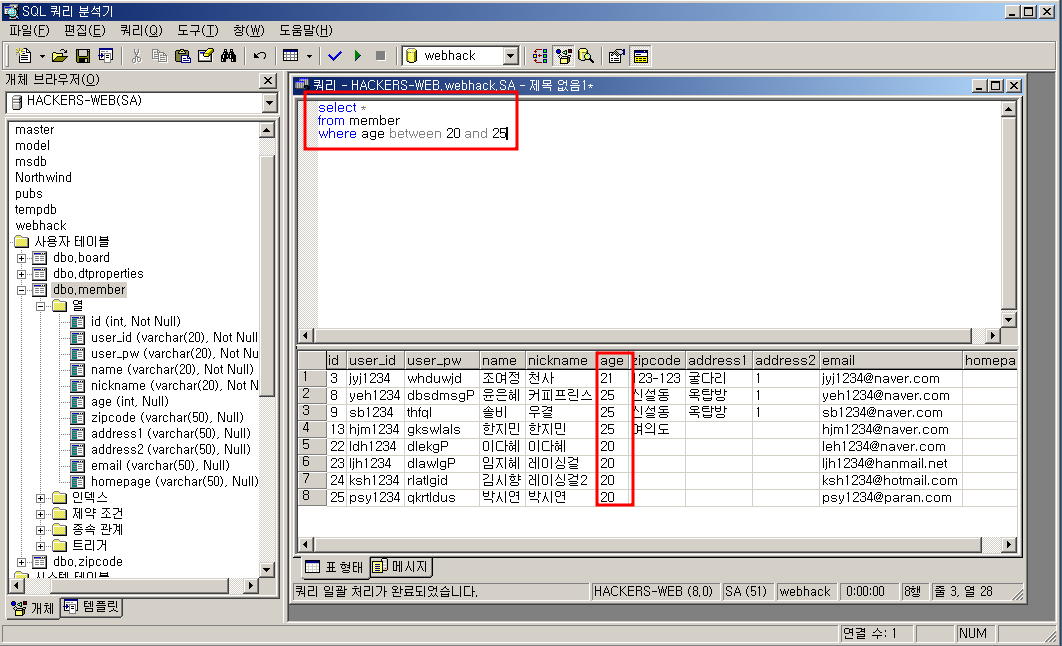Expand the dbo.zipcode table node
The height and width of the screenshot is (646, 1062).
(22, 562)
